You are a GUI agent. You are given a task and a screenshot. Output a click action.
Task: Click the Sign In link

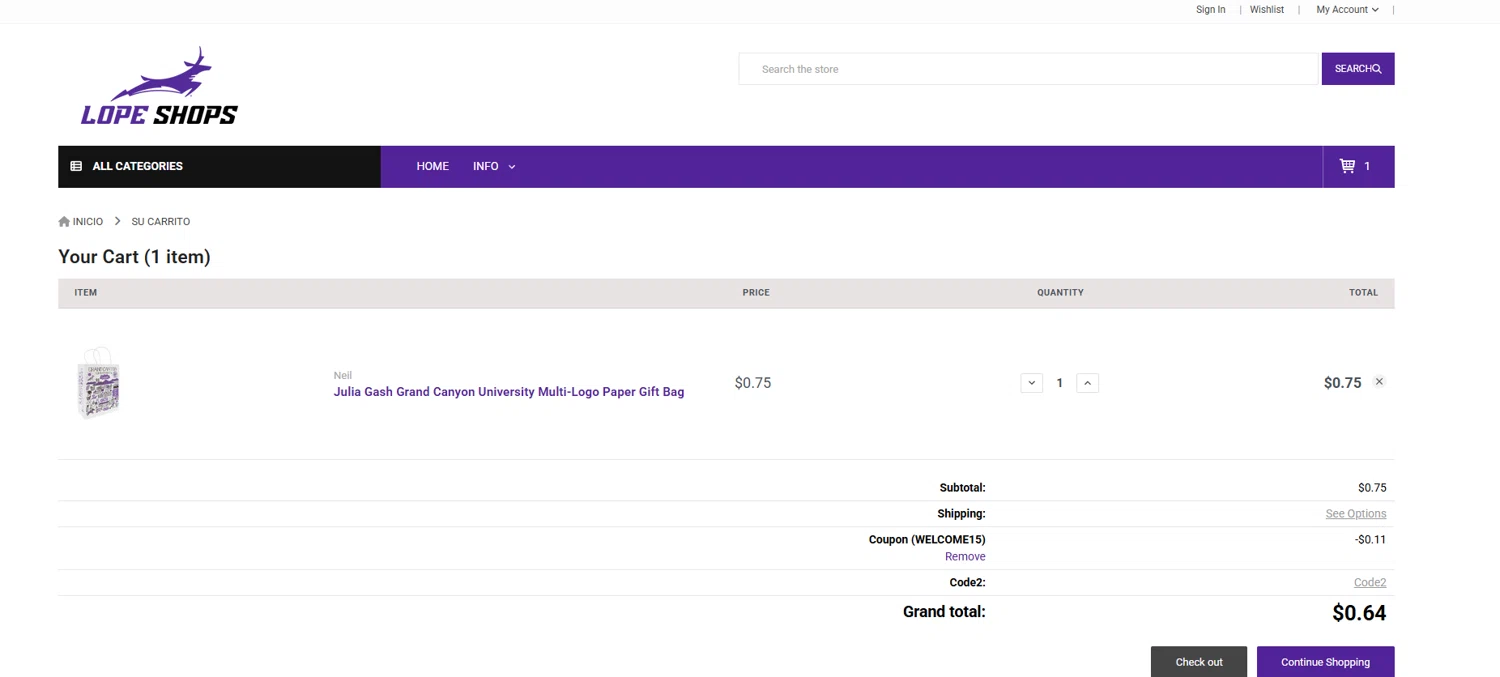(1210, 10)
